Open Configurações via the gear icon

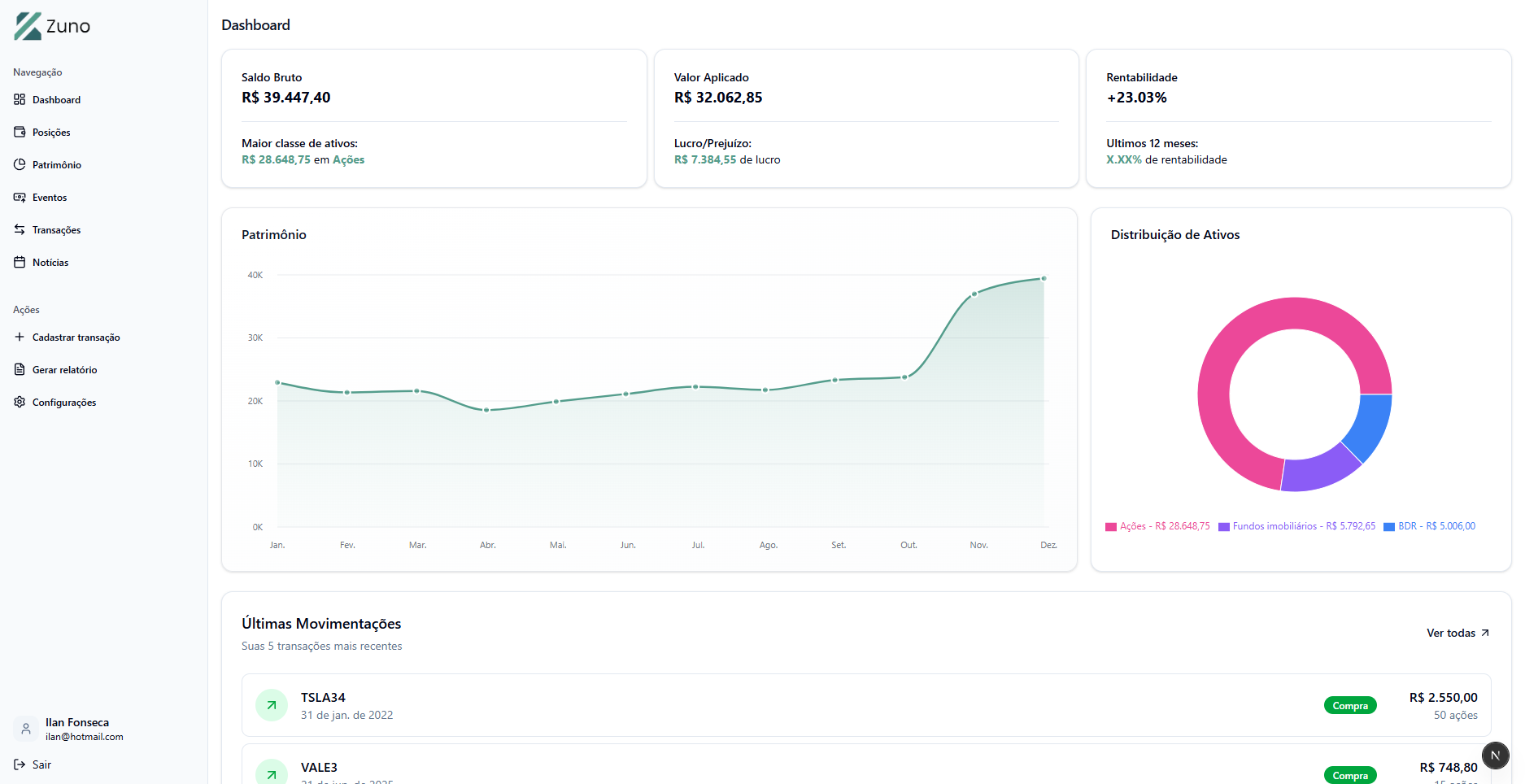pyautogui.click(x=19, y=402)
